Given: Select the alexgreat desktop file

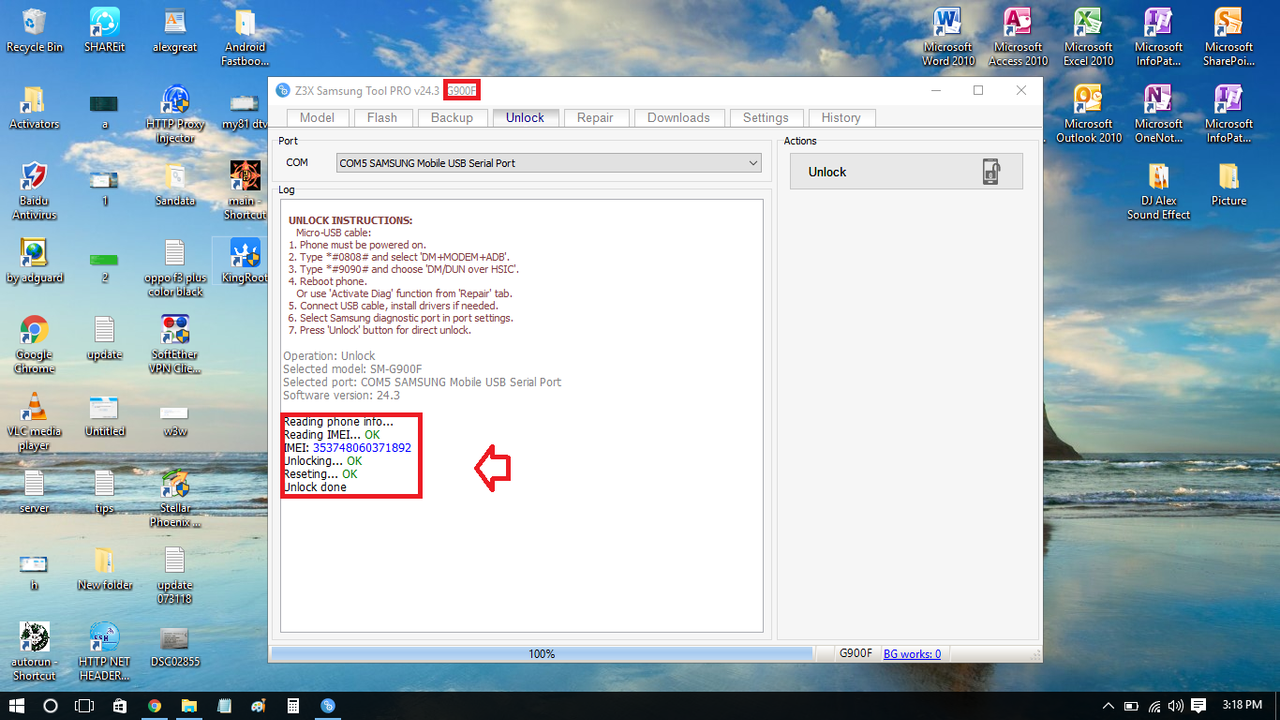Looking at the screenshot, I should (x=175, y=30).
